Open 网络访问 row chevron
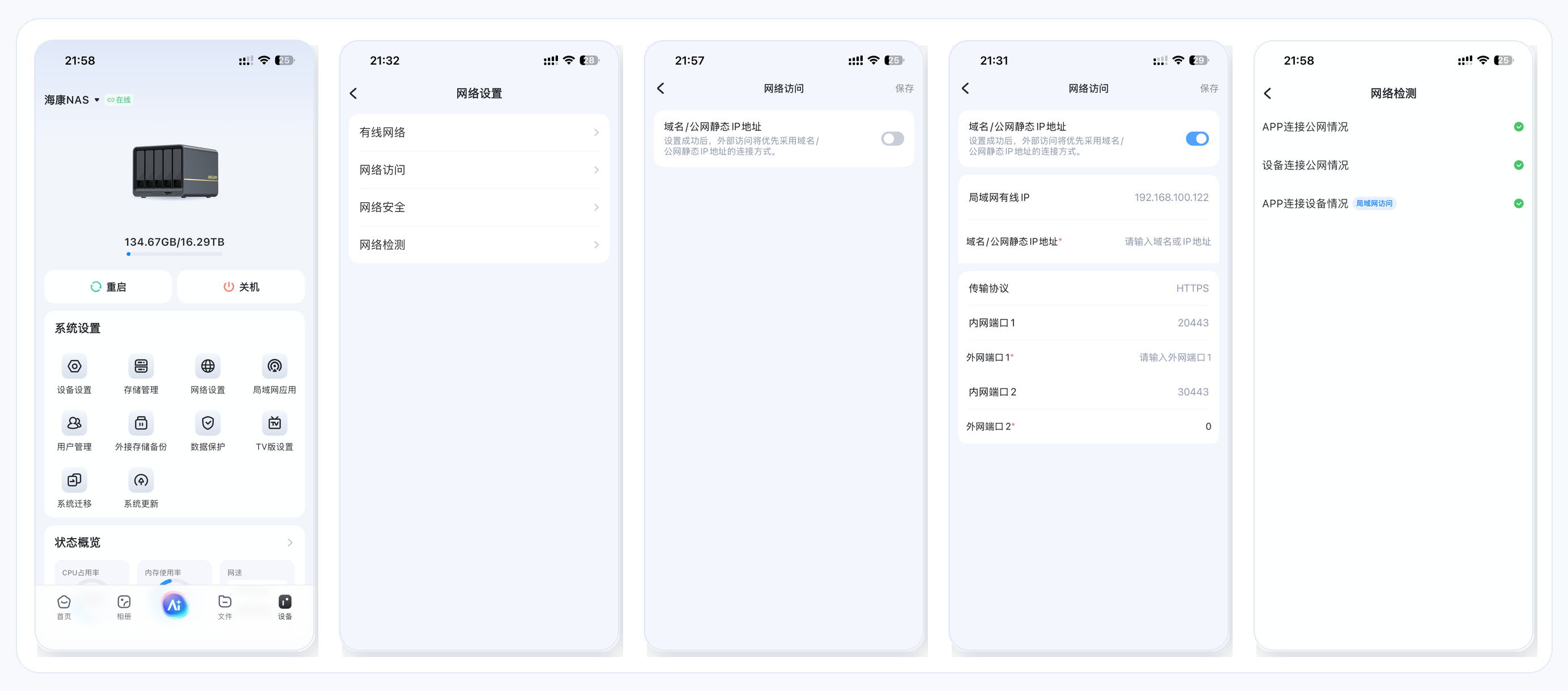This screenshot has width=1568, height=691. pyautogui.click(x=596, y=170)
